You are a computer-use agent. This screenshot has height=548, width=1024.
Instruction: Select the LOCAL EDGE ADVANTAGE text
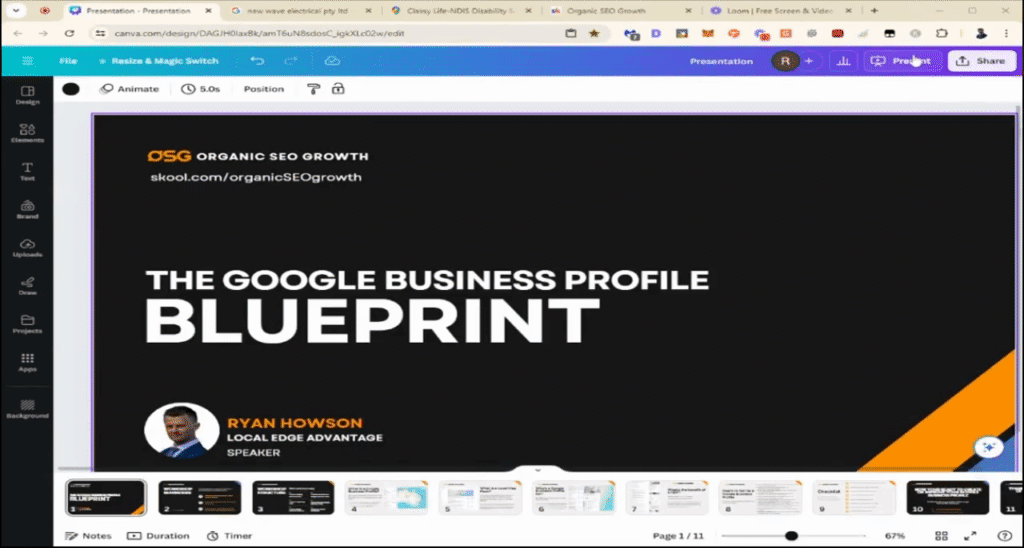pyautogui.click(x=304, y=438)
